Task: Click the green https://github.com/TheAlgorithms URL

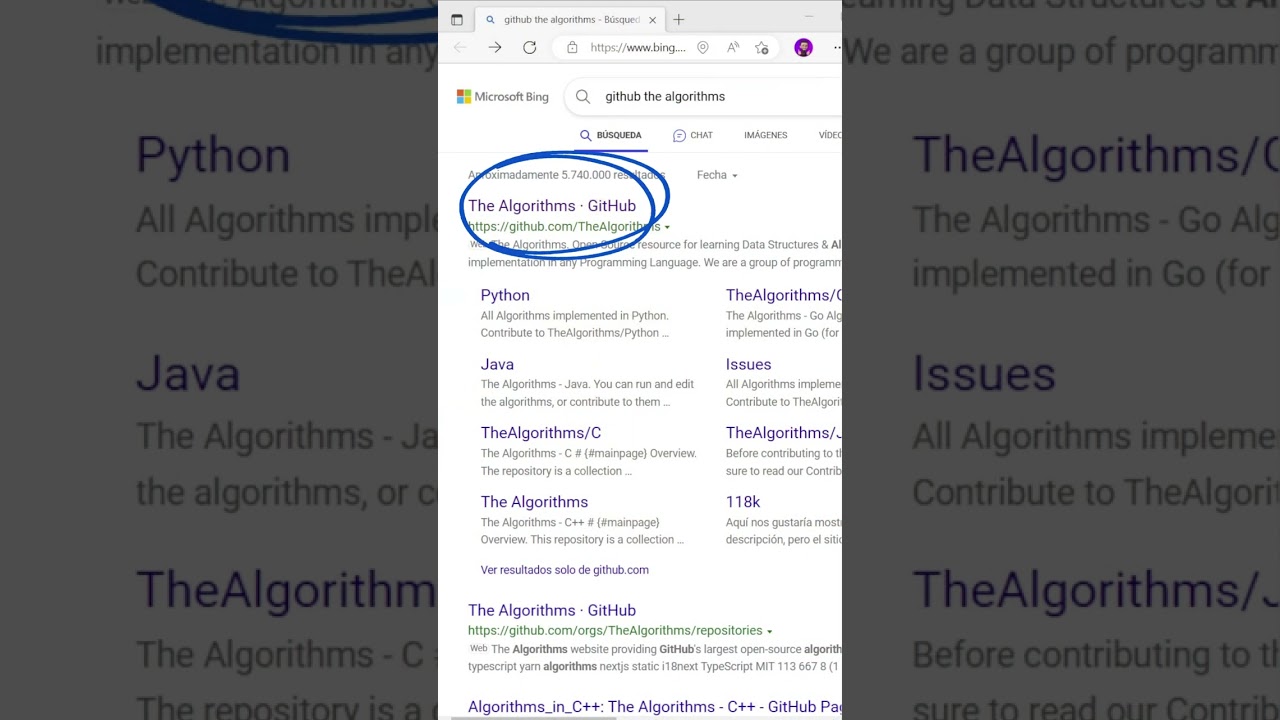Action: 564,227
